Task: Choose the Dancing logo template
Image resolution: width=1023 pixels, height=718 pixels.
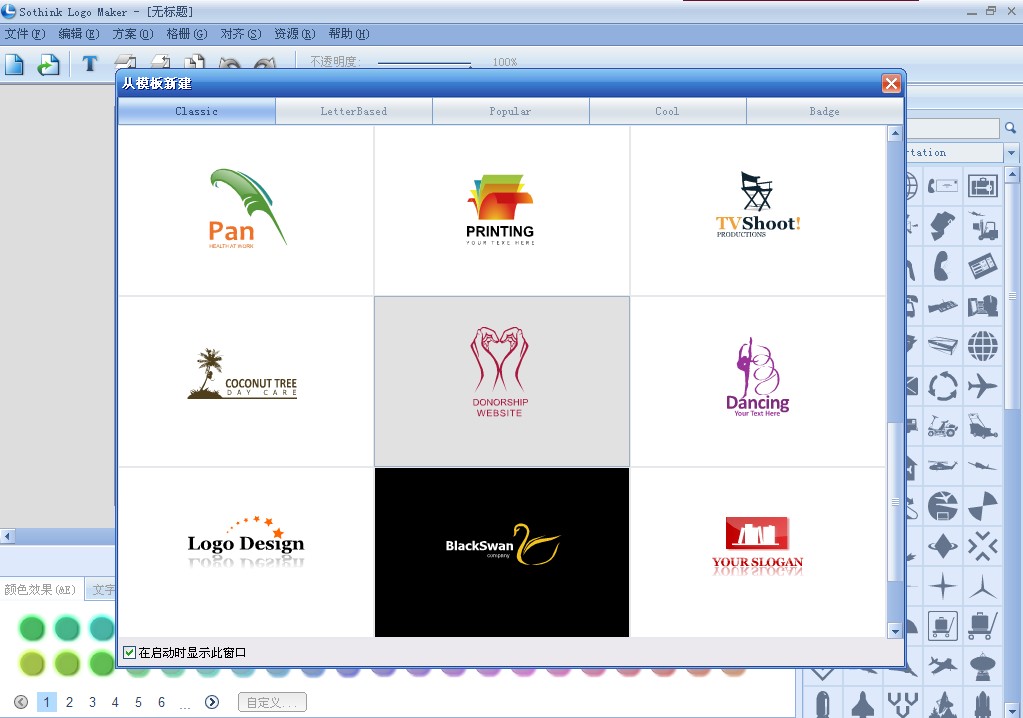Action: point(757,381)
